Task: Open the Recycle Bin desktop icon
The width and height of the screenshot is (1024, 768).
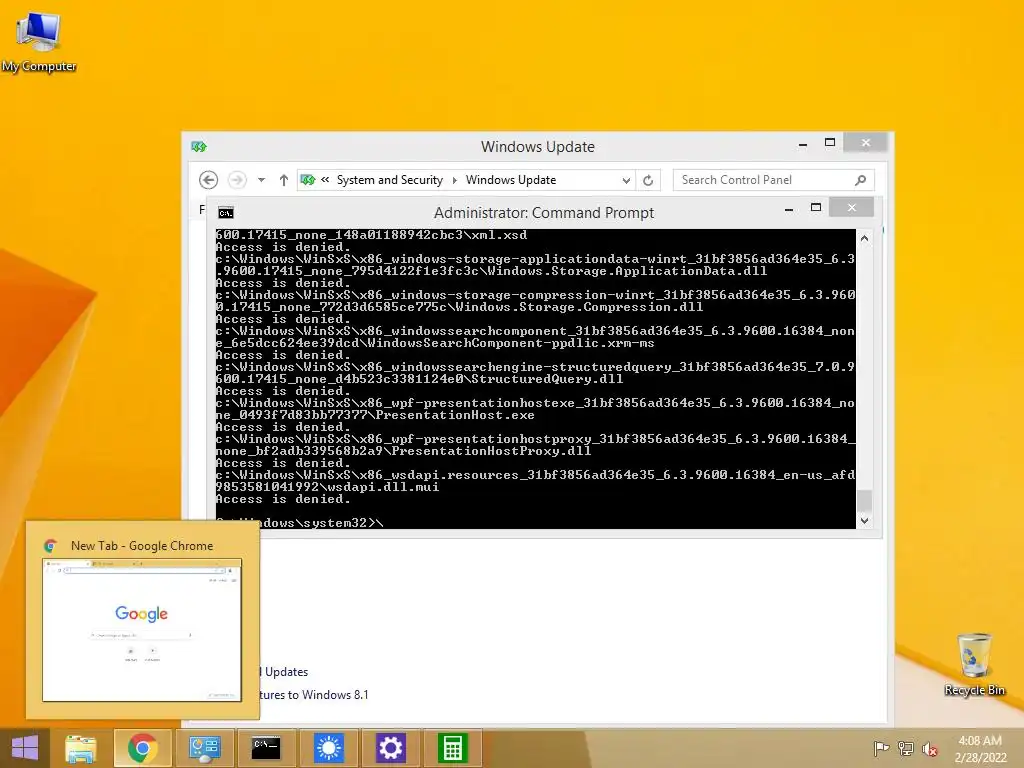Action: tap(974, 664)
